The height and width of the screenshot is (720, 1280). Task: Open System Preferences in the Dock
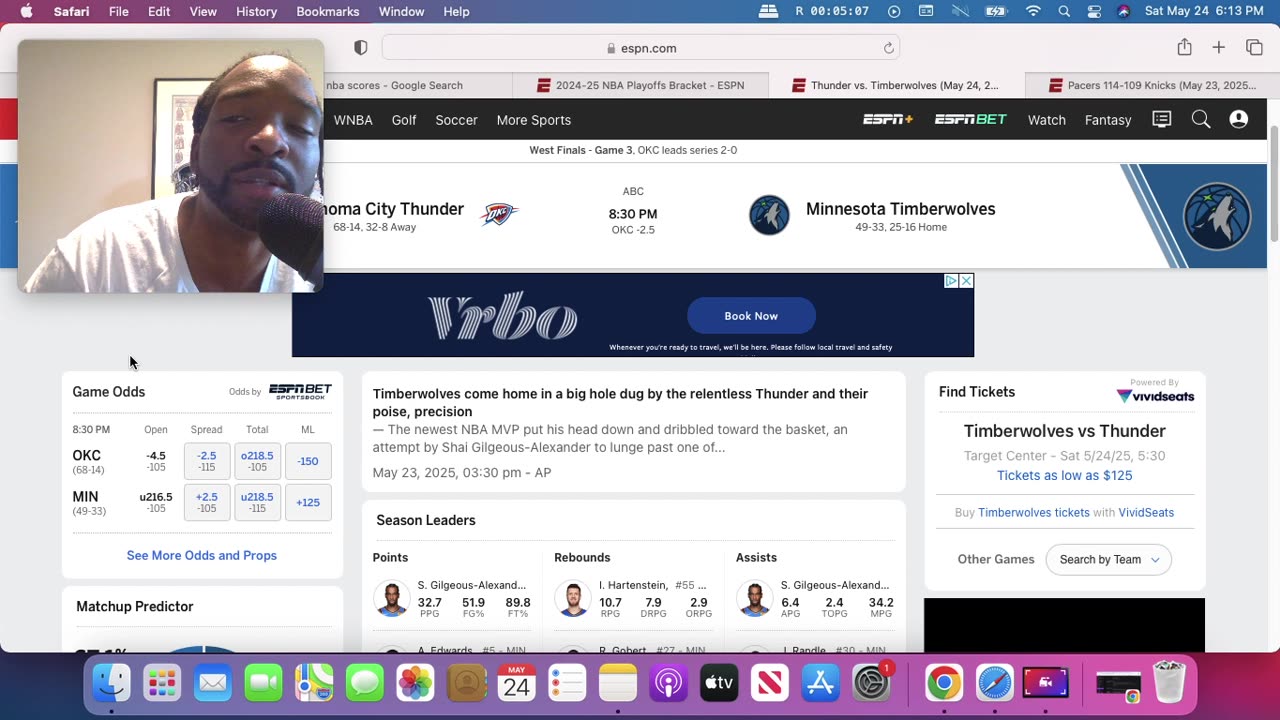[x=871, y=684]
